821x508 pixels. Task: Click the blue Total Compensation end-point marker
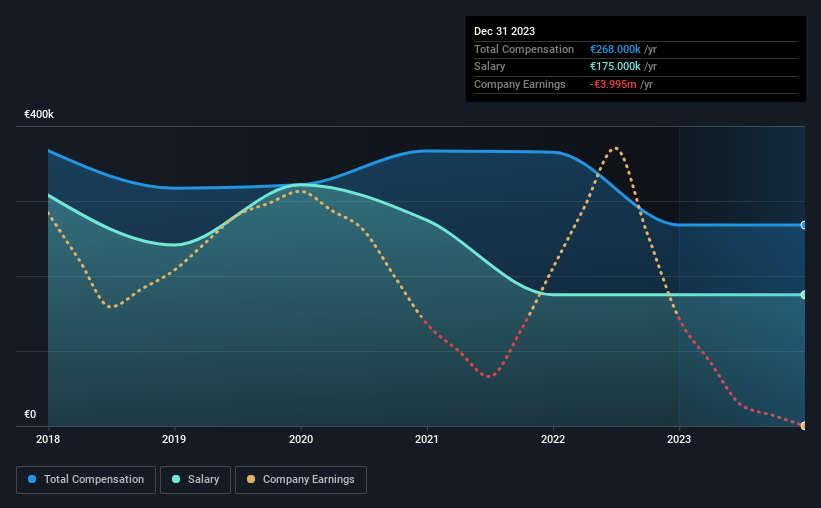click(804, 225)
